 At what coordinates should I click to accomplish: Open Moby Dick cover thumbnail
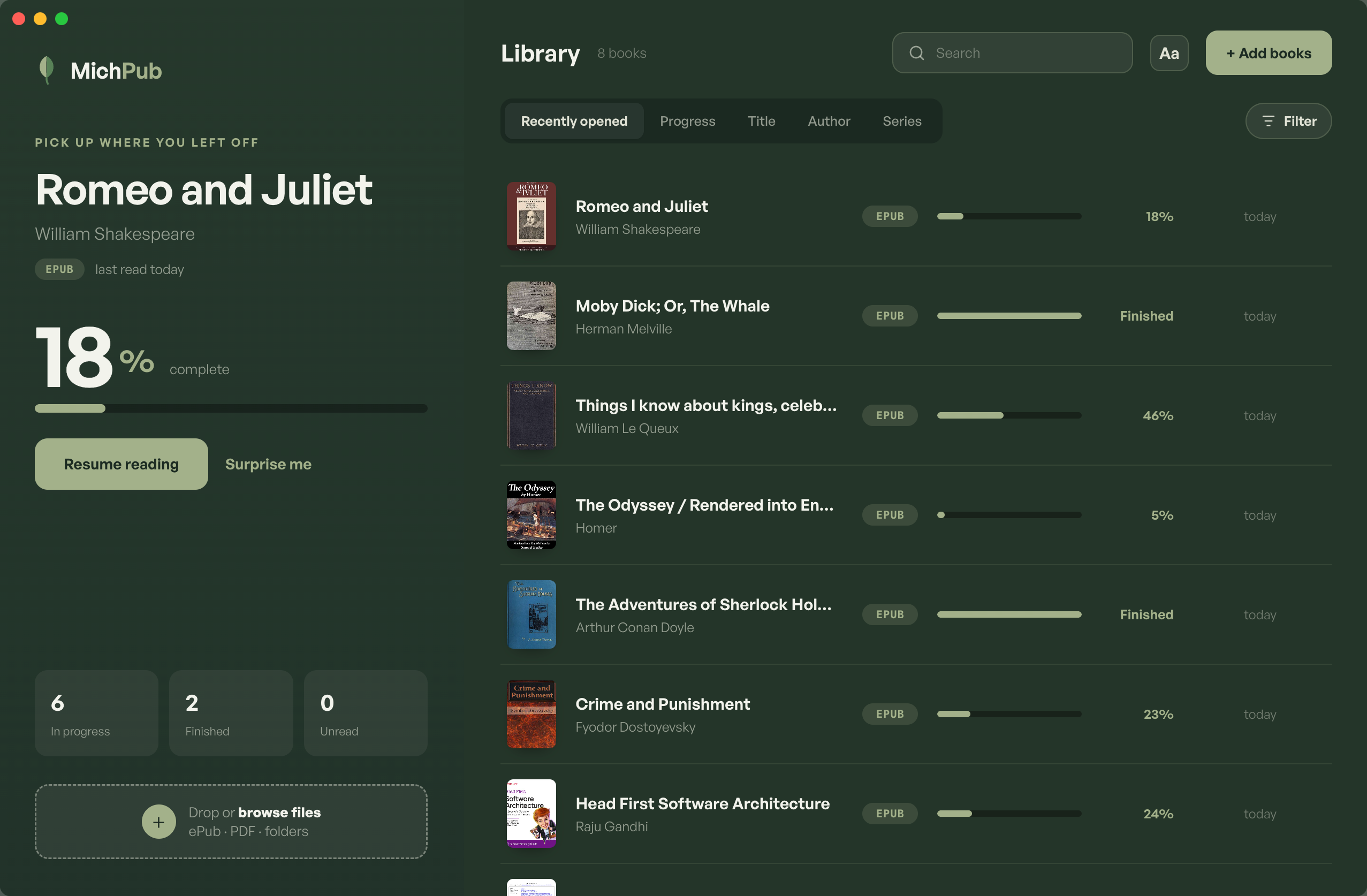click(531, 316)
